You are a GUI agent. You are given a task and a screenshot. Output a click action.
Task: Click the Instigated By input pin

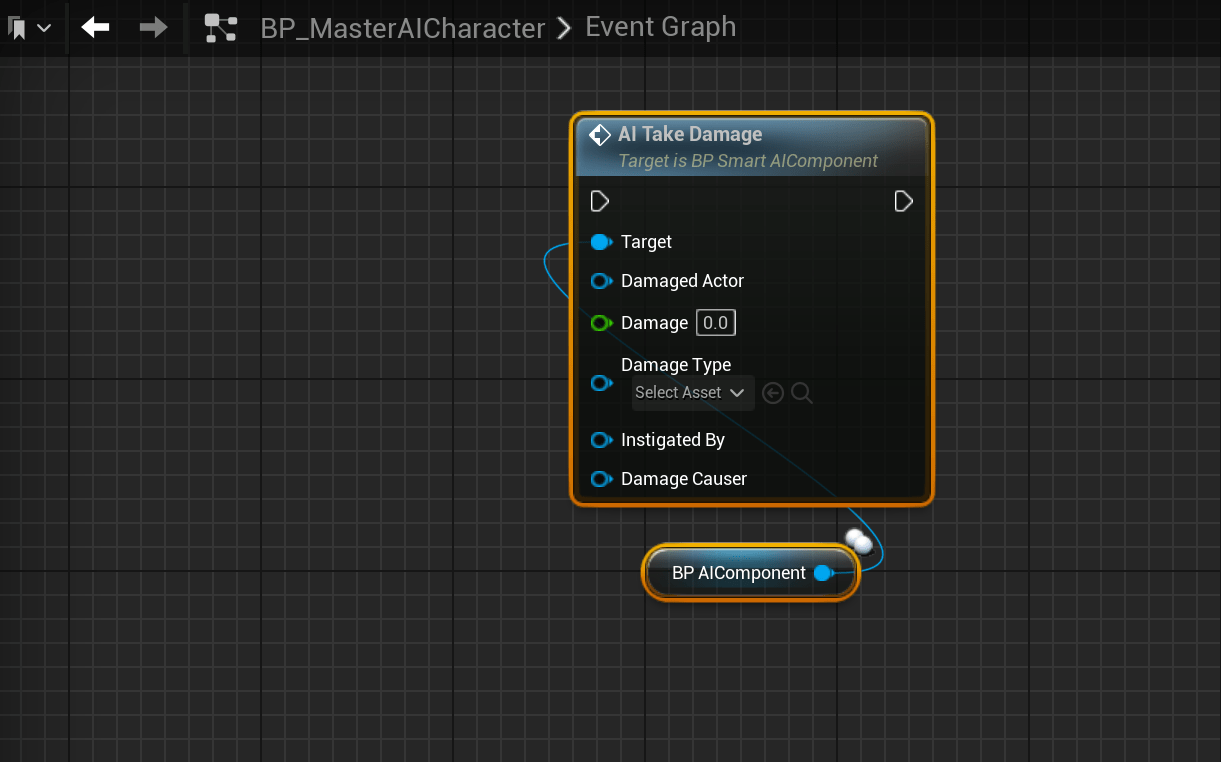tap(601, 440)
